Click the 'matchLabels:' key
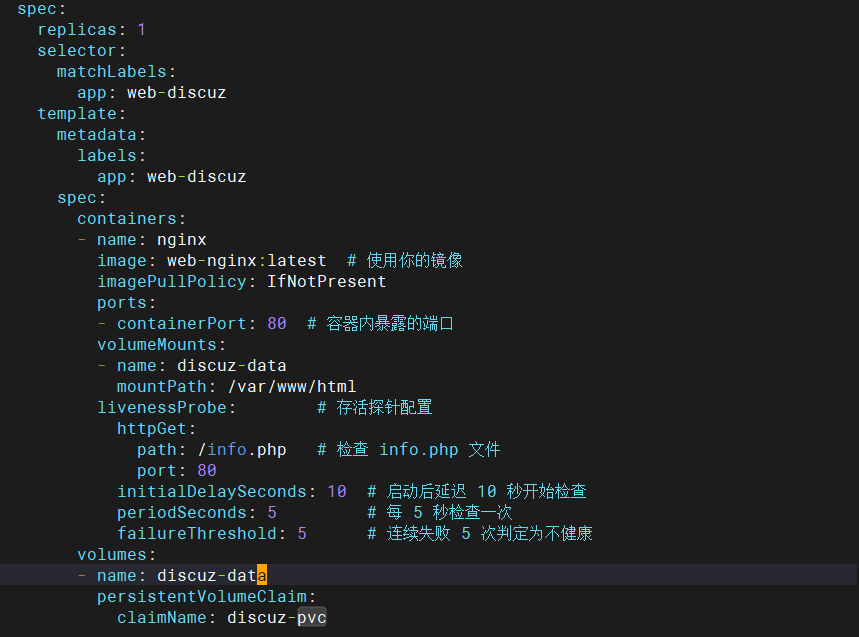 [116, 72]
